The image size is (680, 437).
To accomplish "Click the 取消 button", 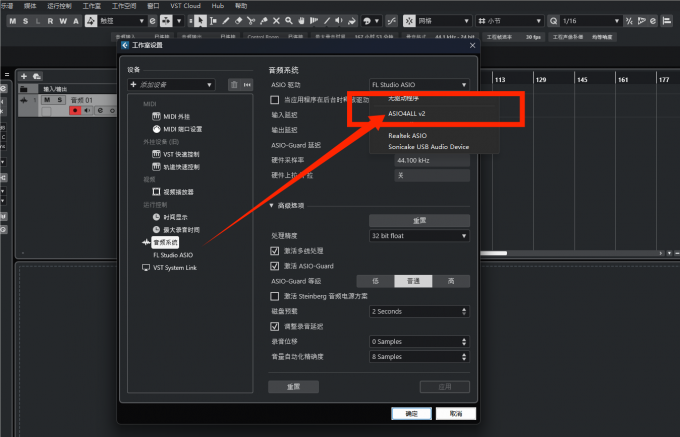I will tap(456, 414).
